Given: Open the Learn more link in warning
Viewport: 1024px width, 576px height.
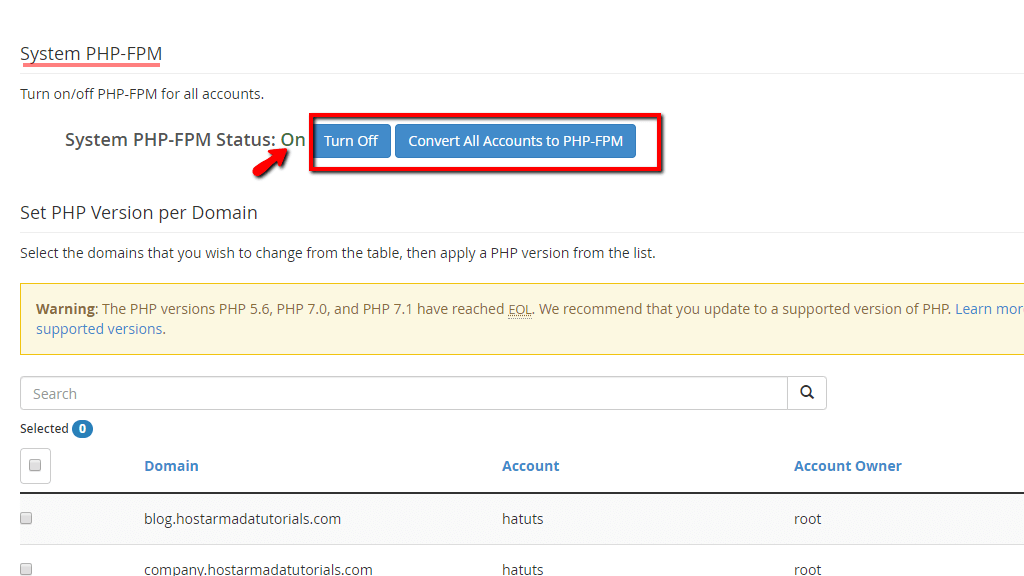Looking at the screenshot, I should click(989, 309).
